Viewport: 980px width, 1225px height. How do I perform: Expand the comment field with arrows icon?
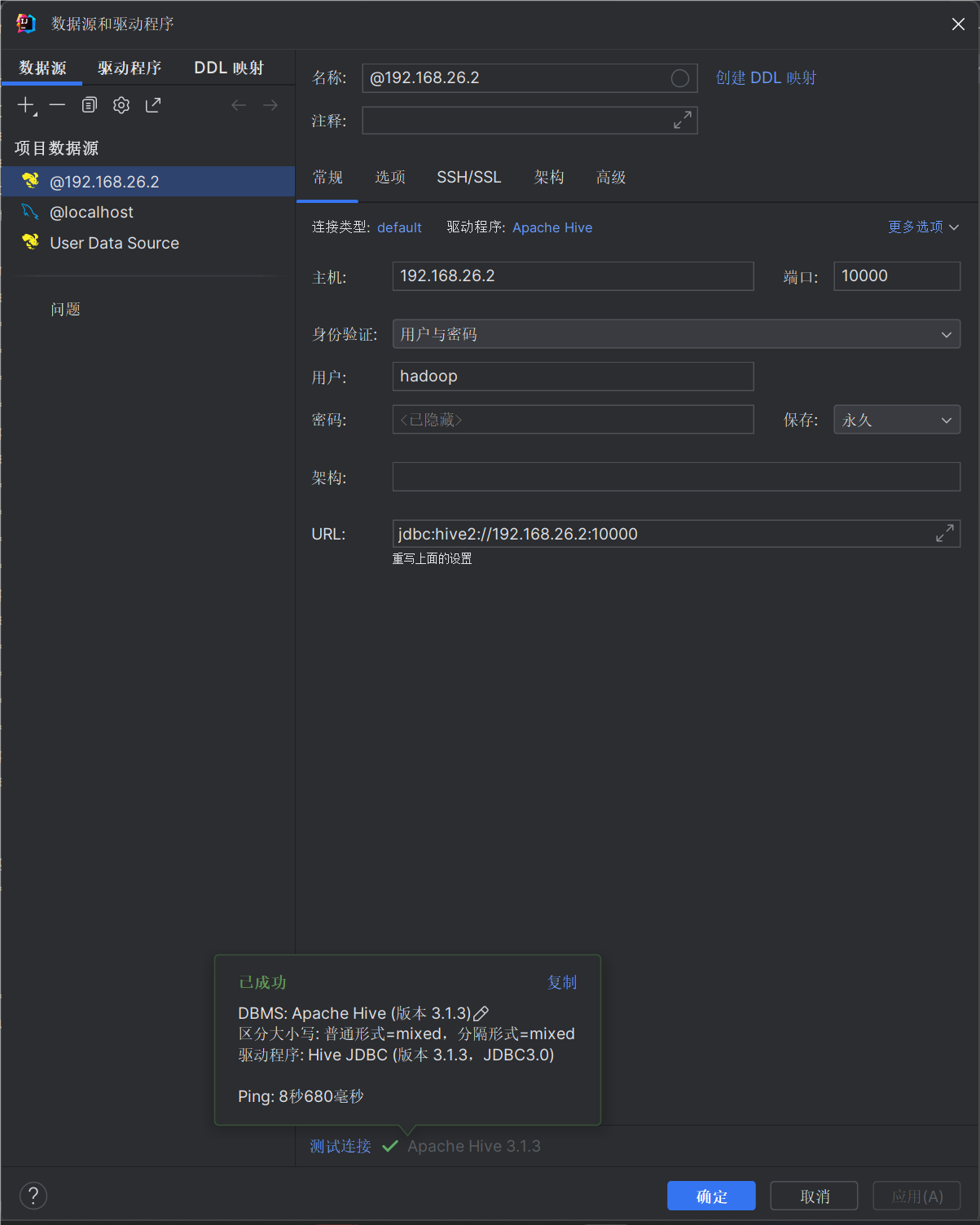point(683,120)
